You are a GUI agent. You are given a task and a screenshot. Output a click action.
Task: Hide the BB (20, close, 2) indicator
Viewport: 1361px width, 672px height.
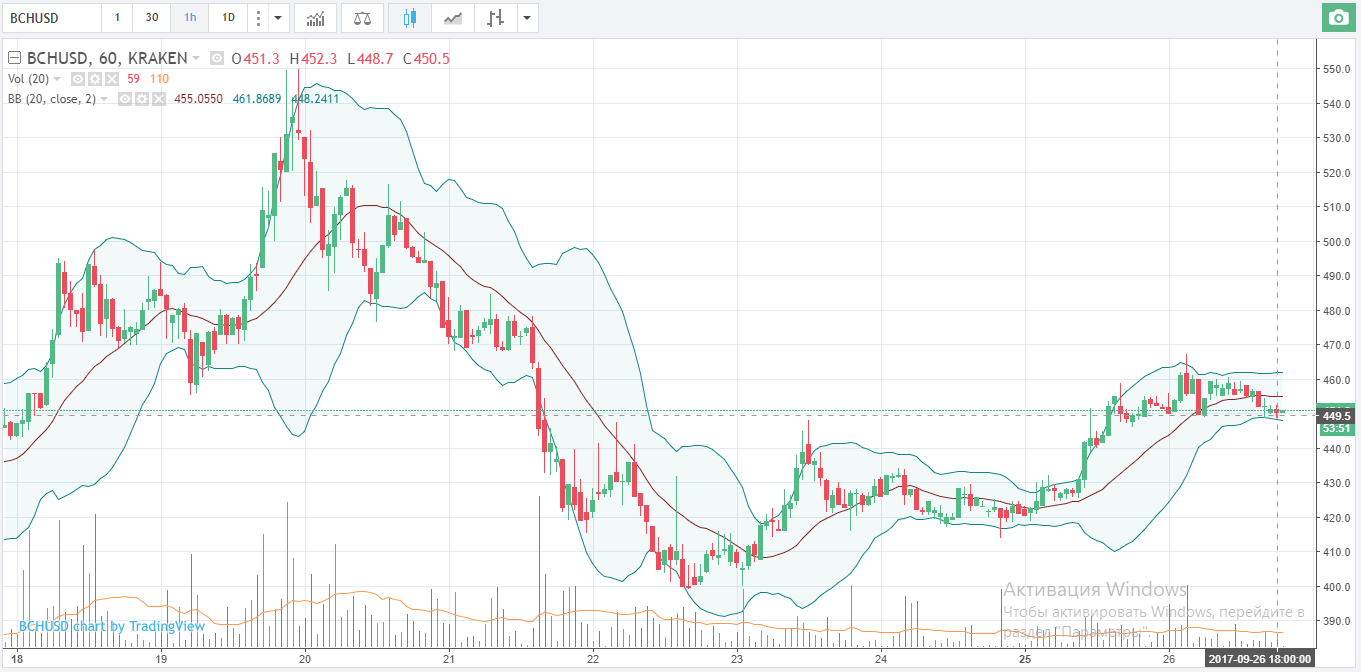[126, 99]
